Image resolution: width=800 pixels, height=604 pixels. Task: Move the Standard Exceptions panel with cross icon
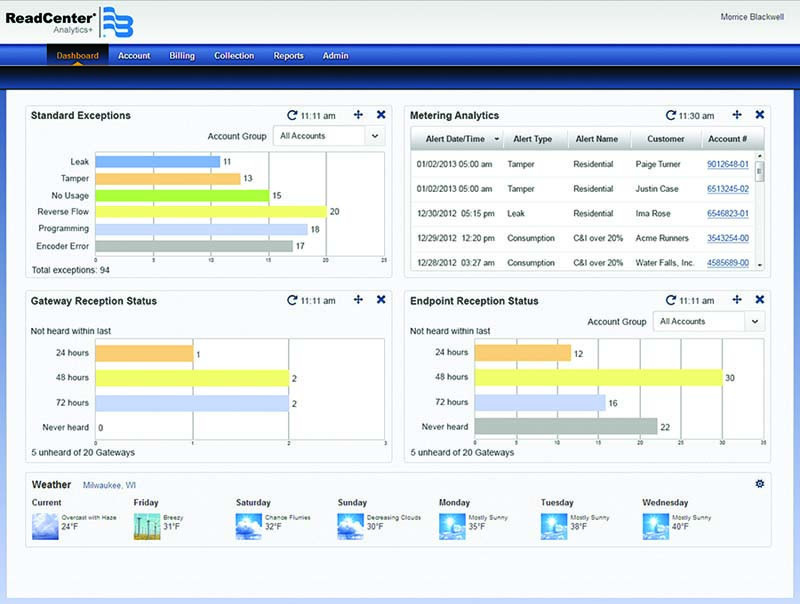(358, 116)
